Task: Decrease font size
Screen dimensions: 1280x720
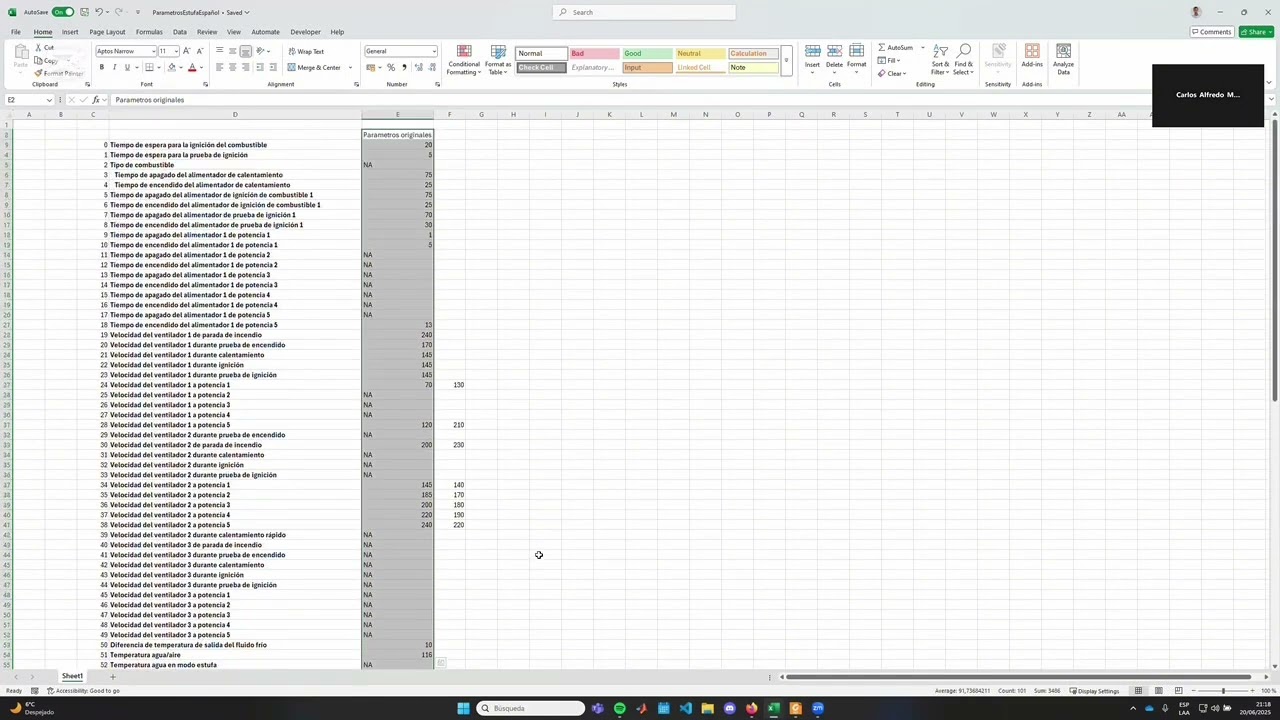Action: pyautogui.click(x=200, y=51)
